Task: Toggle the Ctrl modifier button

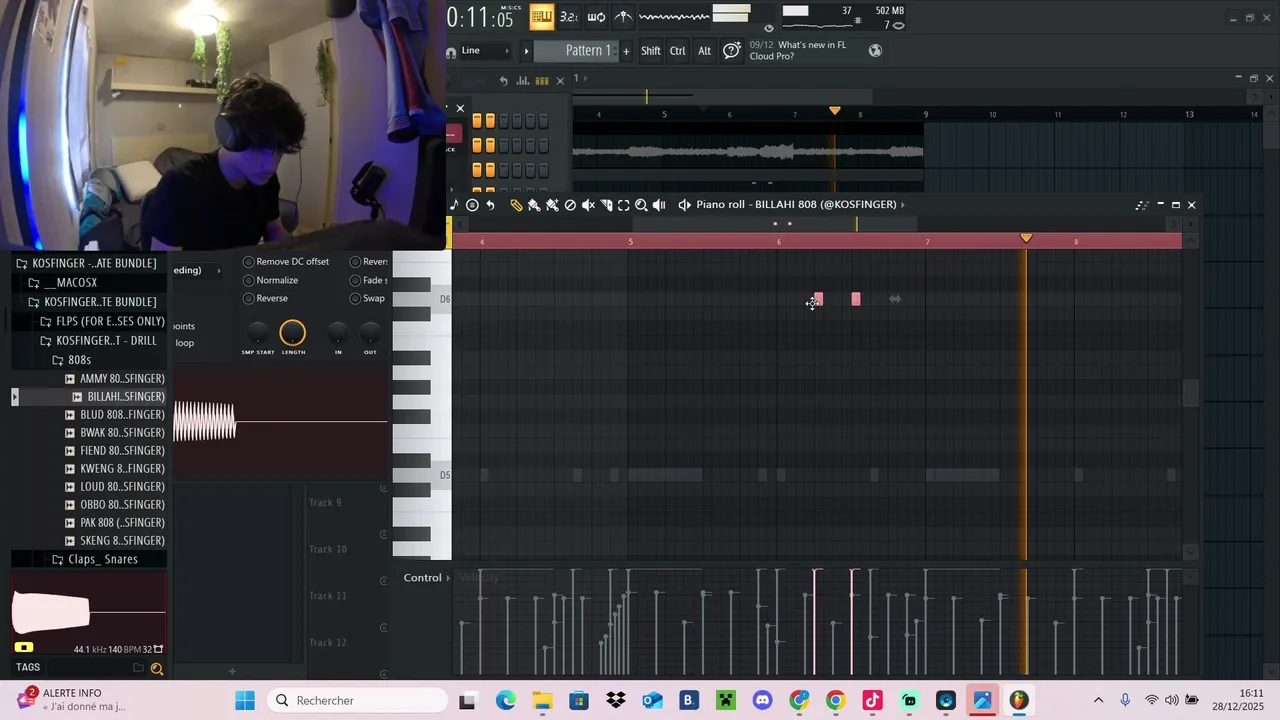Action: pos(678,51)
